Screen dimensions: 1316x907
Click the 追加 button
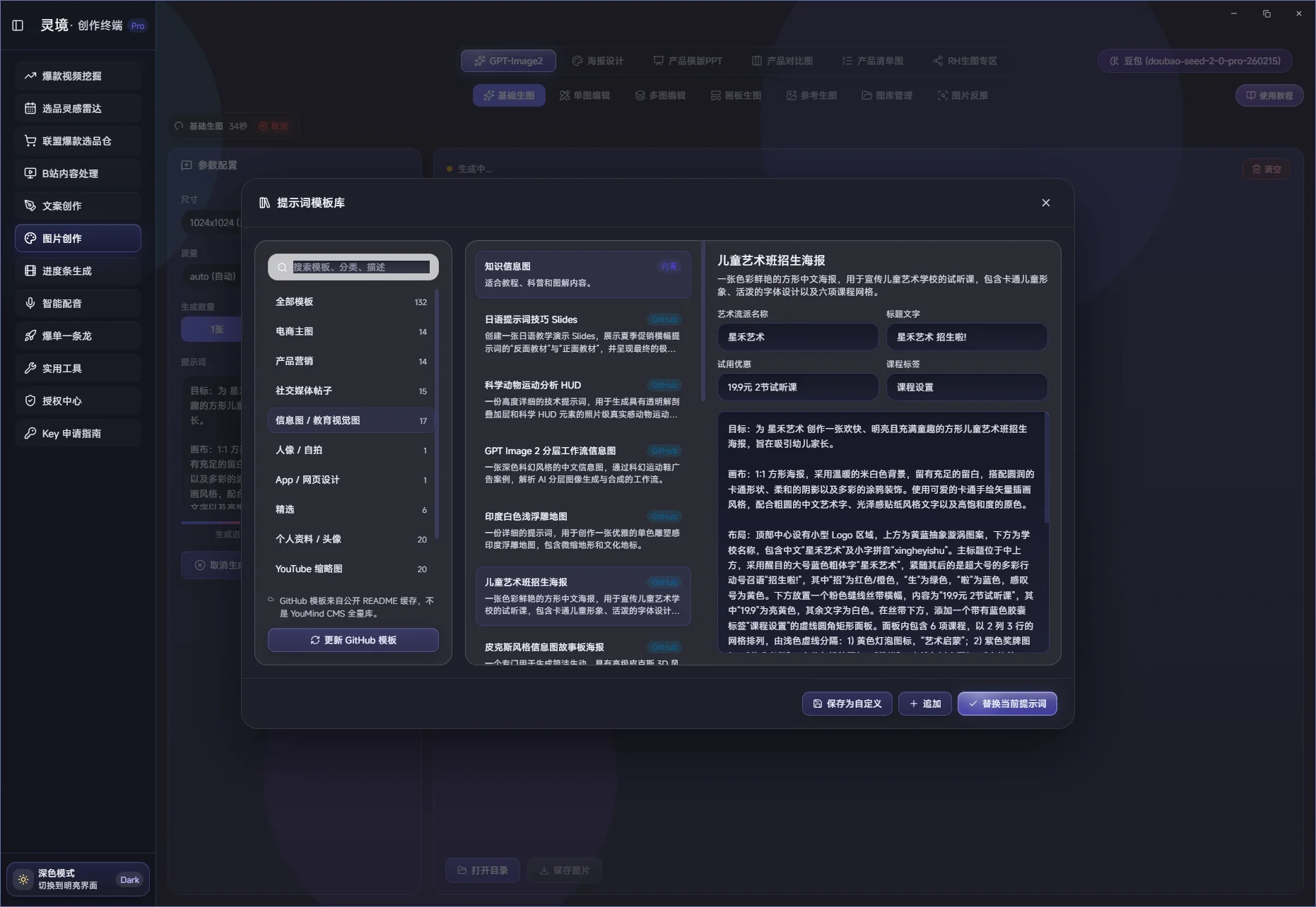click(x=925, y=704)
